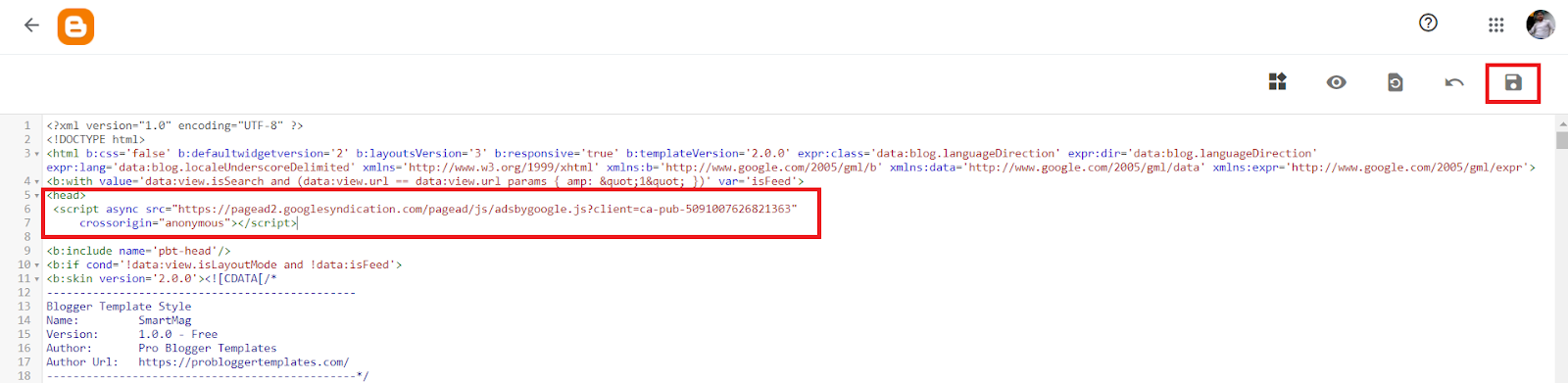
Task: Click the adsbygoogle script src line
Action: [x=425, y=209]
